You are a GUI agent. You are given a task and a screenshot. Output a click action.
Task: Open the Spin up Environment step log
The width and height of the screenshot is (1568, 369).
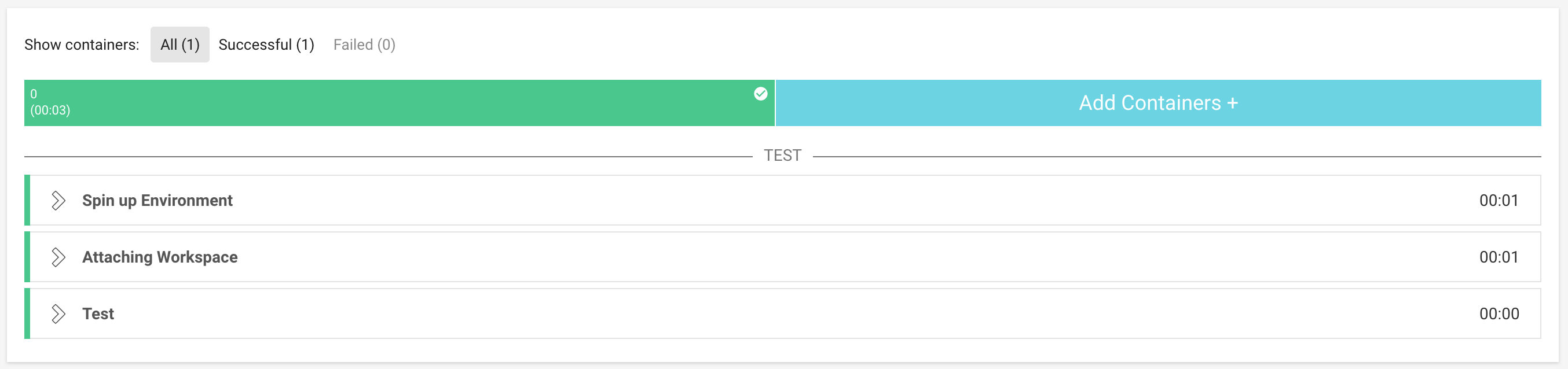(x=157, y=200)
